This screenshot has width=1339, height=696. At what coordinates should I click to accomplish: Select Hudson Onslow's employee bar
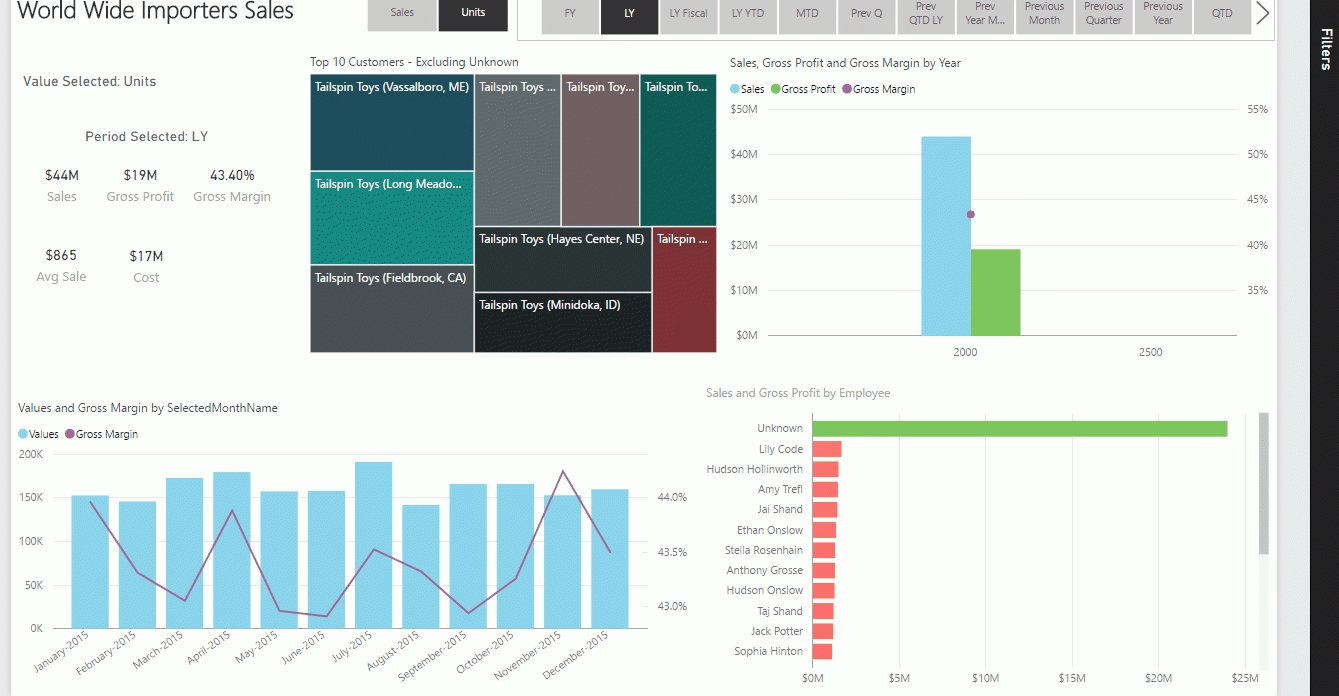point(823,590)
